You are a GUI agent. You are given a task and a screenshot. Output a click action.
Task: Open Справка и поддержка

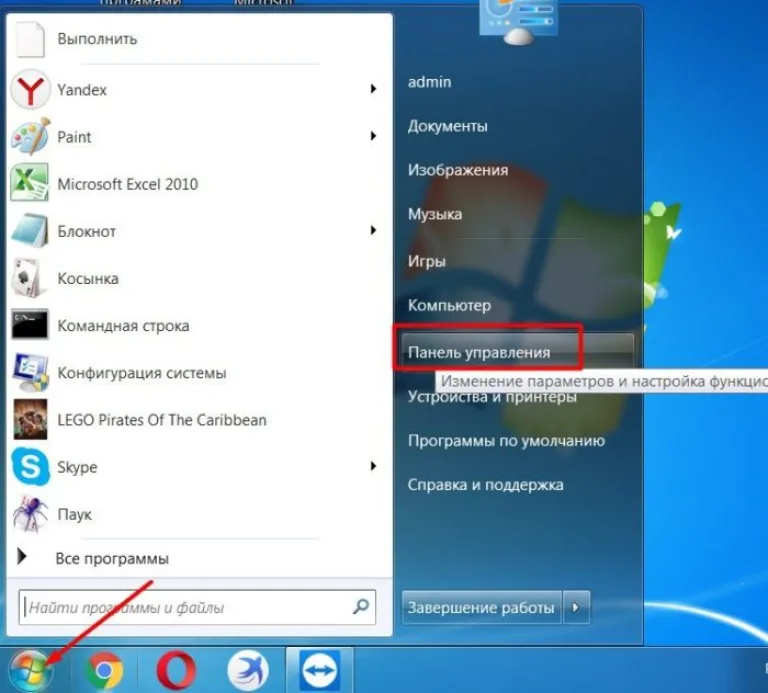(485, 485)
